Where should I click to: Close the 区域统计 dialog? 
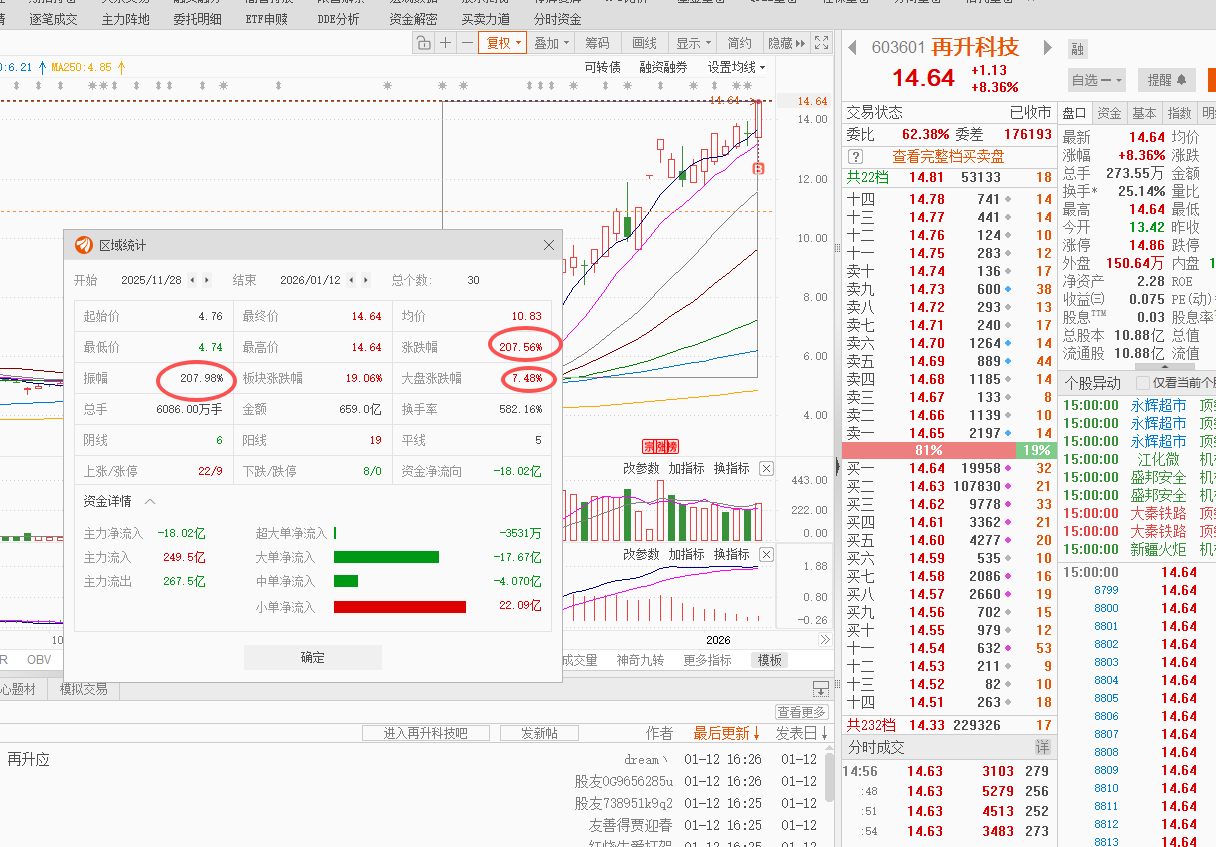coord(549,245)
